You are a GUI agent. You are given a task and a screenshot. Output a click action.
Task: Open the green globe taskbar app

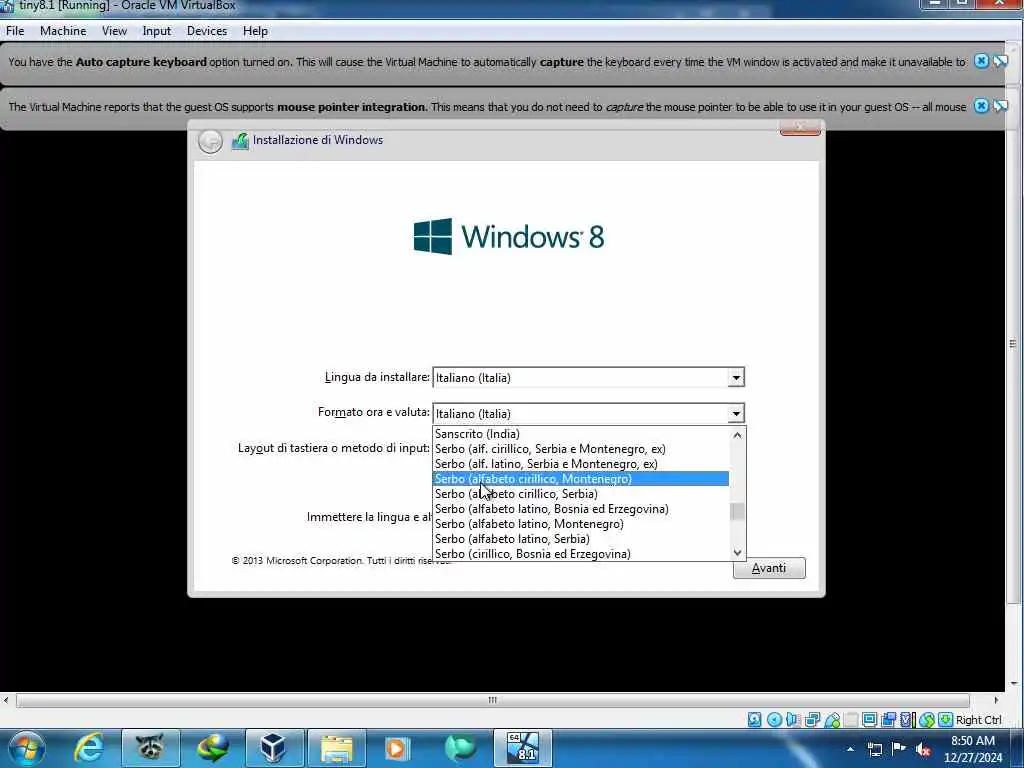459,748
